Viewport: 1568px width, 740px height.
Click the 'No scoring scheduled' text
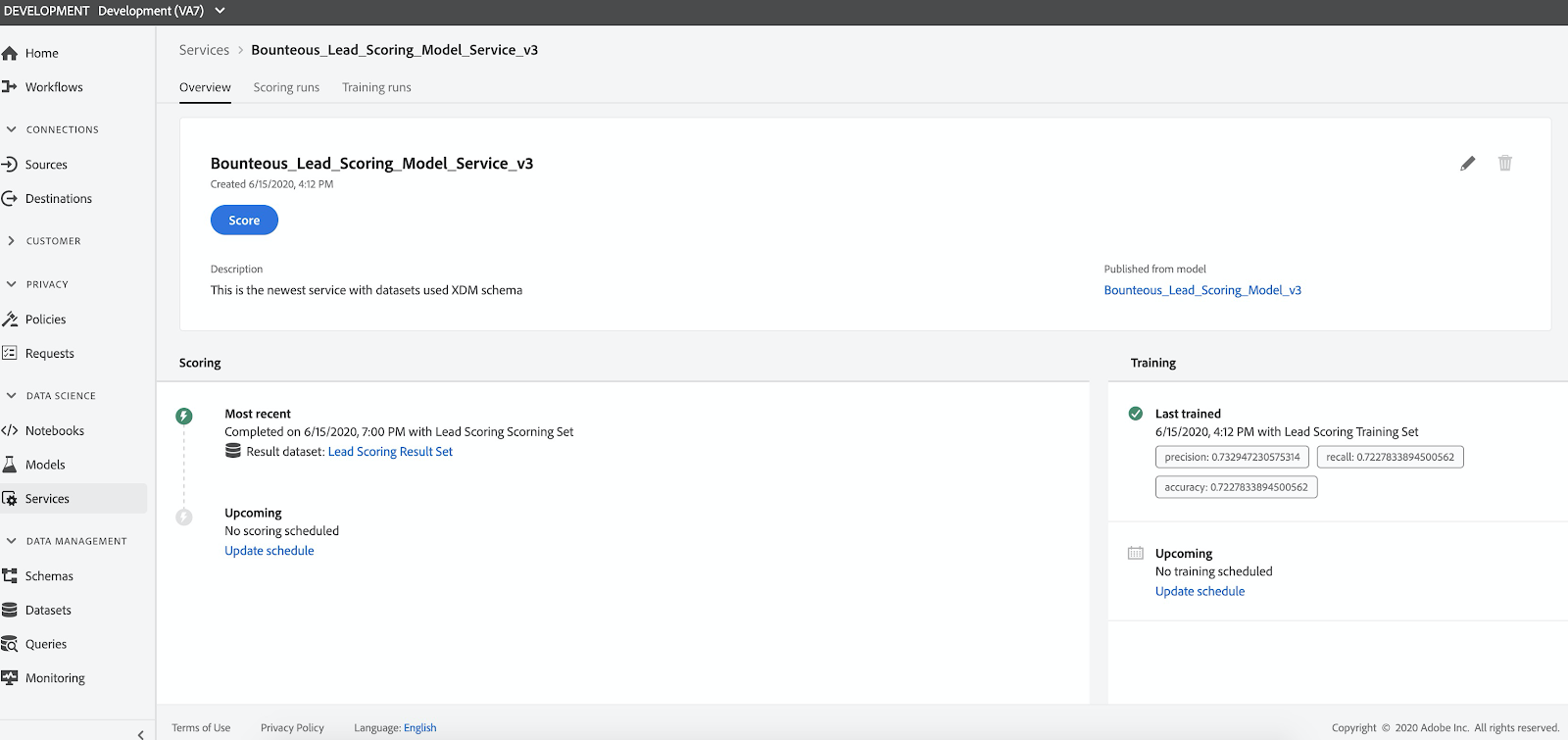[x=281, y=531]
